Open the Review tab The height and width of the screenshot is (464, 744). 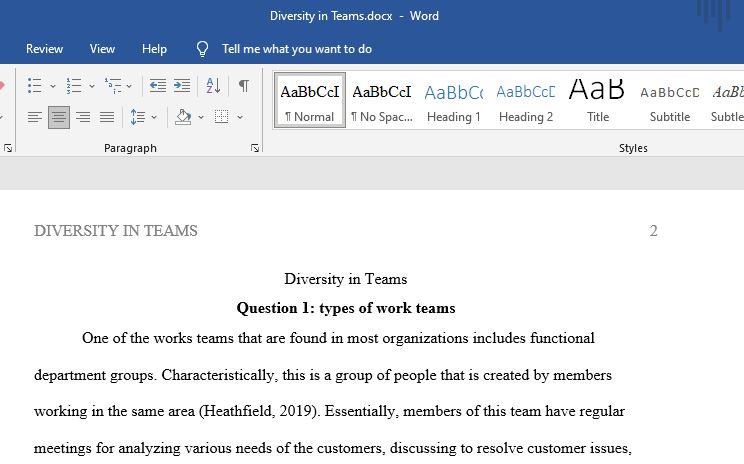tap(44, 49)
